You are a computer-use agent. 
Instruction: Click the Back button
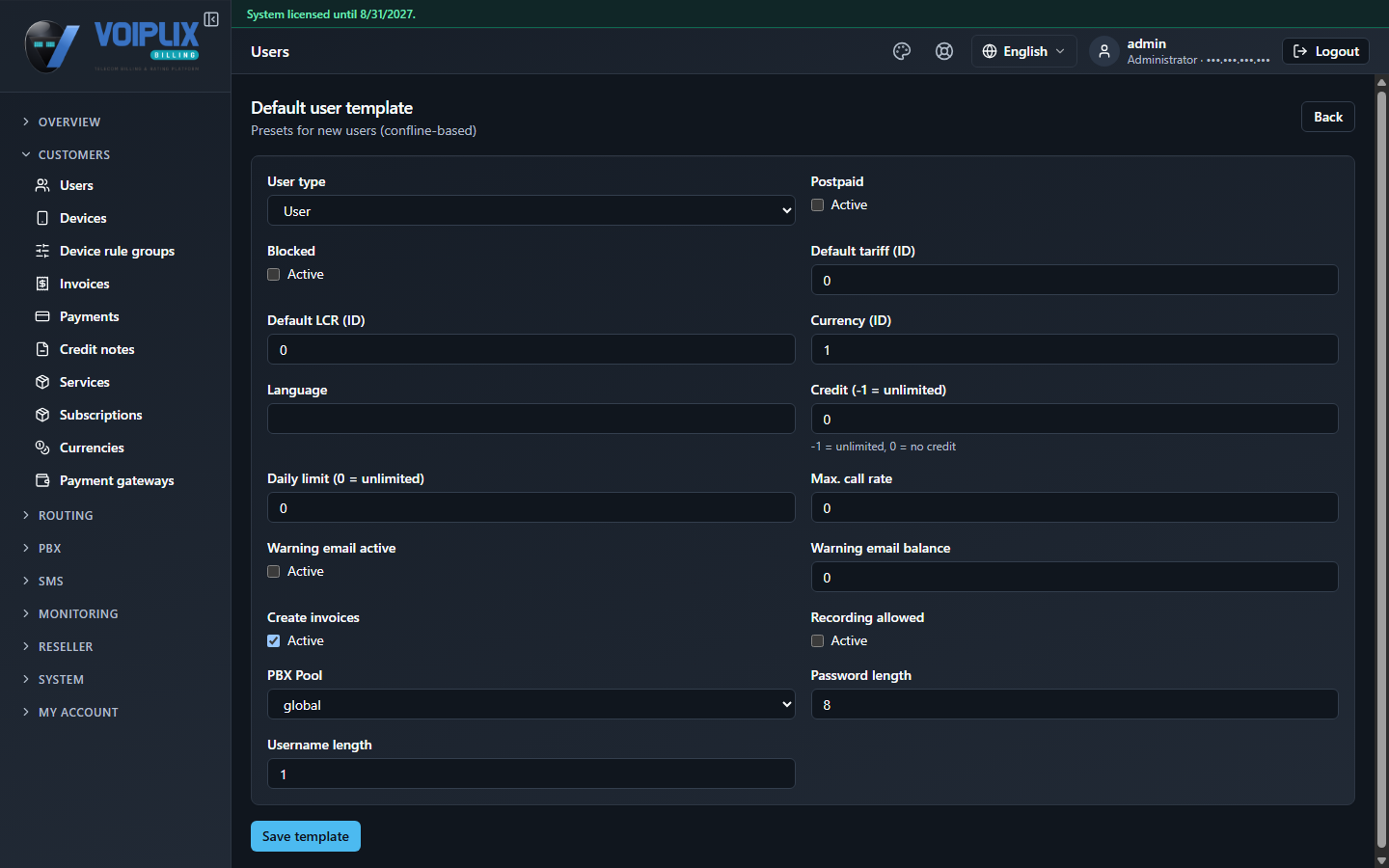click(1328, 117)
